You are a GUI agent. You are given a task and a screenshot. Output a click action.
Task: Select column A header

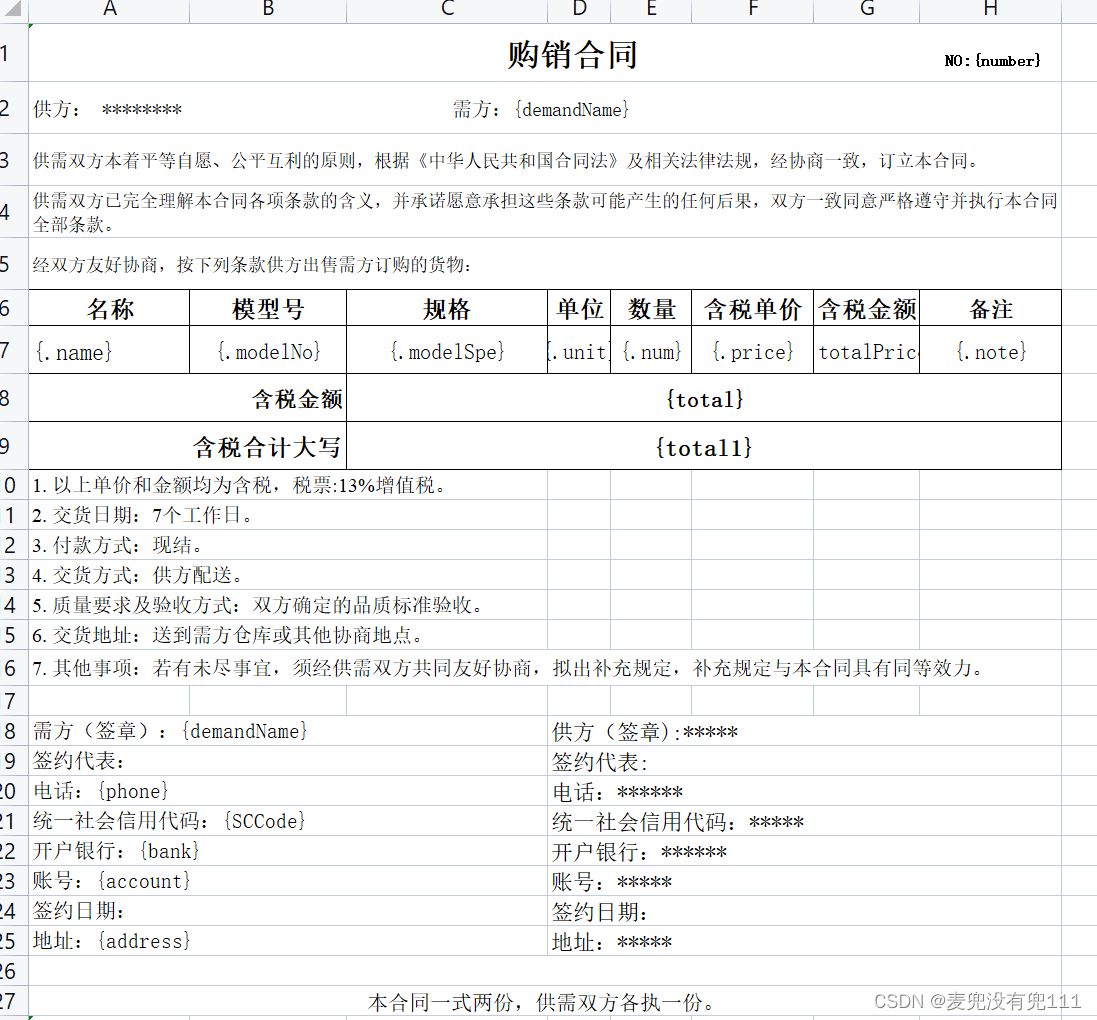(109, 10)
